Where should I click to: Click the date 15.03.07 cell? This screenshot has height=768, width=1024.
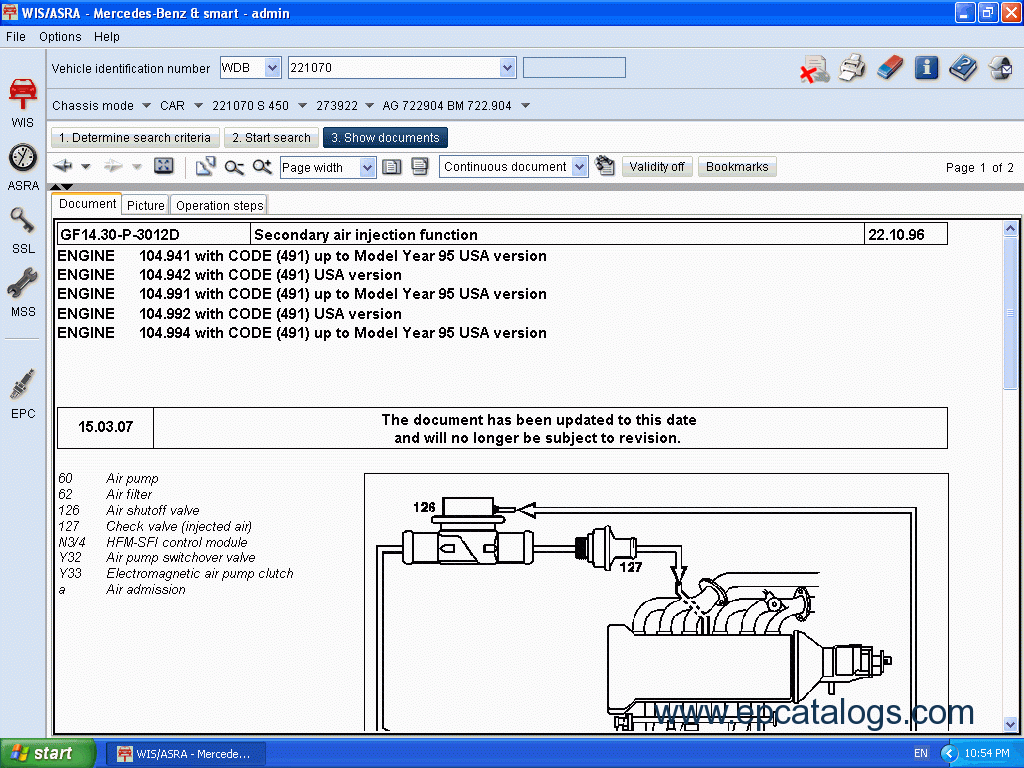click(x=105, y=427)
